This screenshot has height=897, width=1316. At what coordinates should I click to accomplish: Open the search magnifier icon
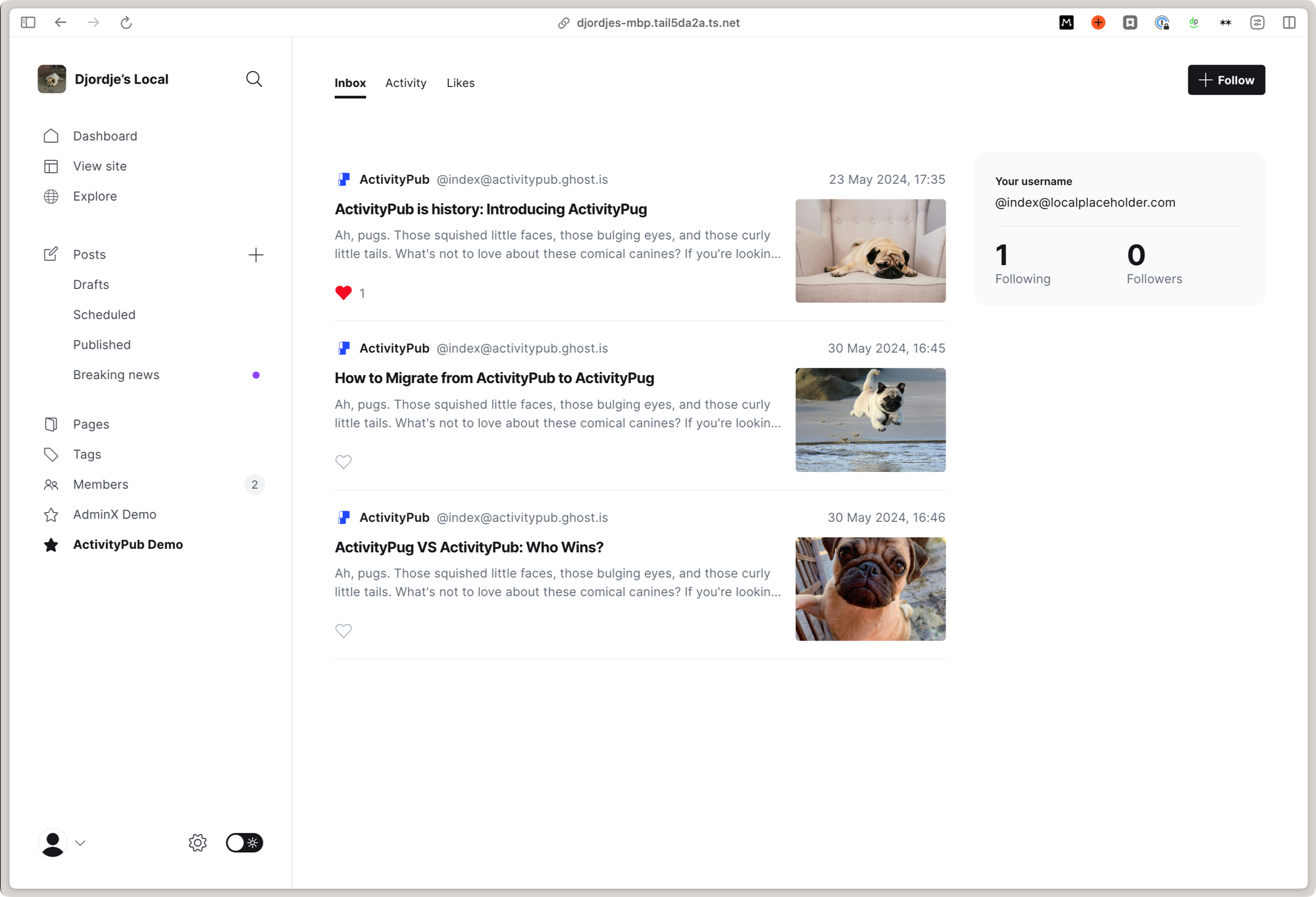pyautogui.click(x=254, y=79)
